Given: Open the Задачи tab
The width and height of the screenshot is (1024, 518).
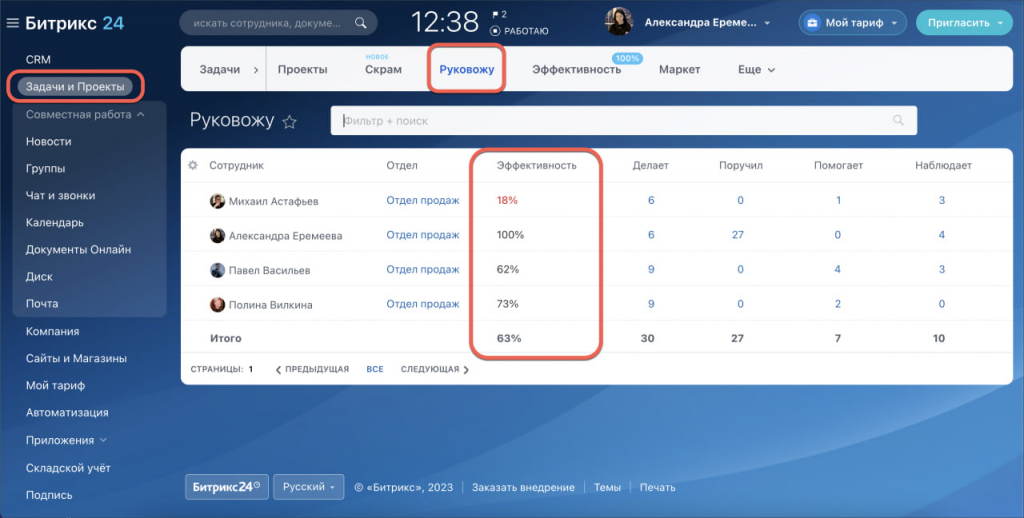Looking at the screenshot, I should tap(219, 69).
